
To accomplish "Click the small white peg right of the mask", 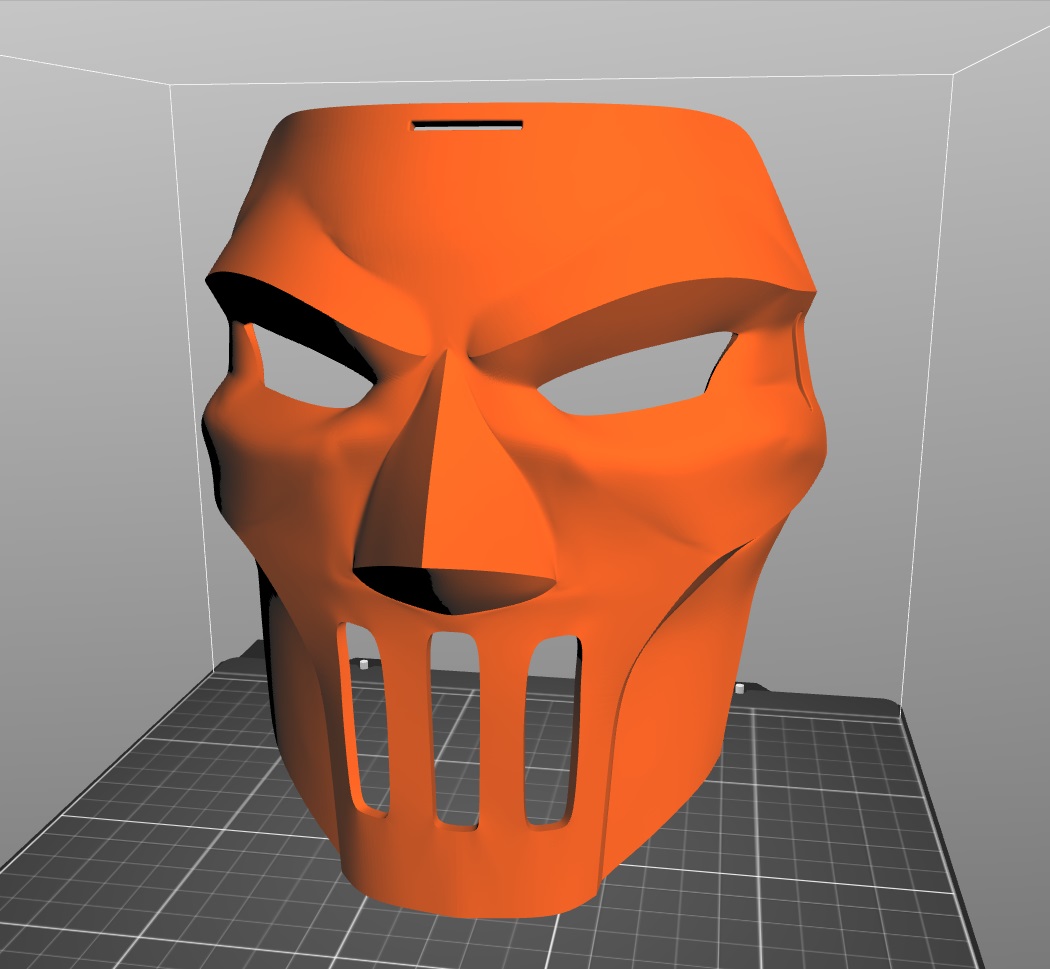I will [738, 688].
